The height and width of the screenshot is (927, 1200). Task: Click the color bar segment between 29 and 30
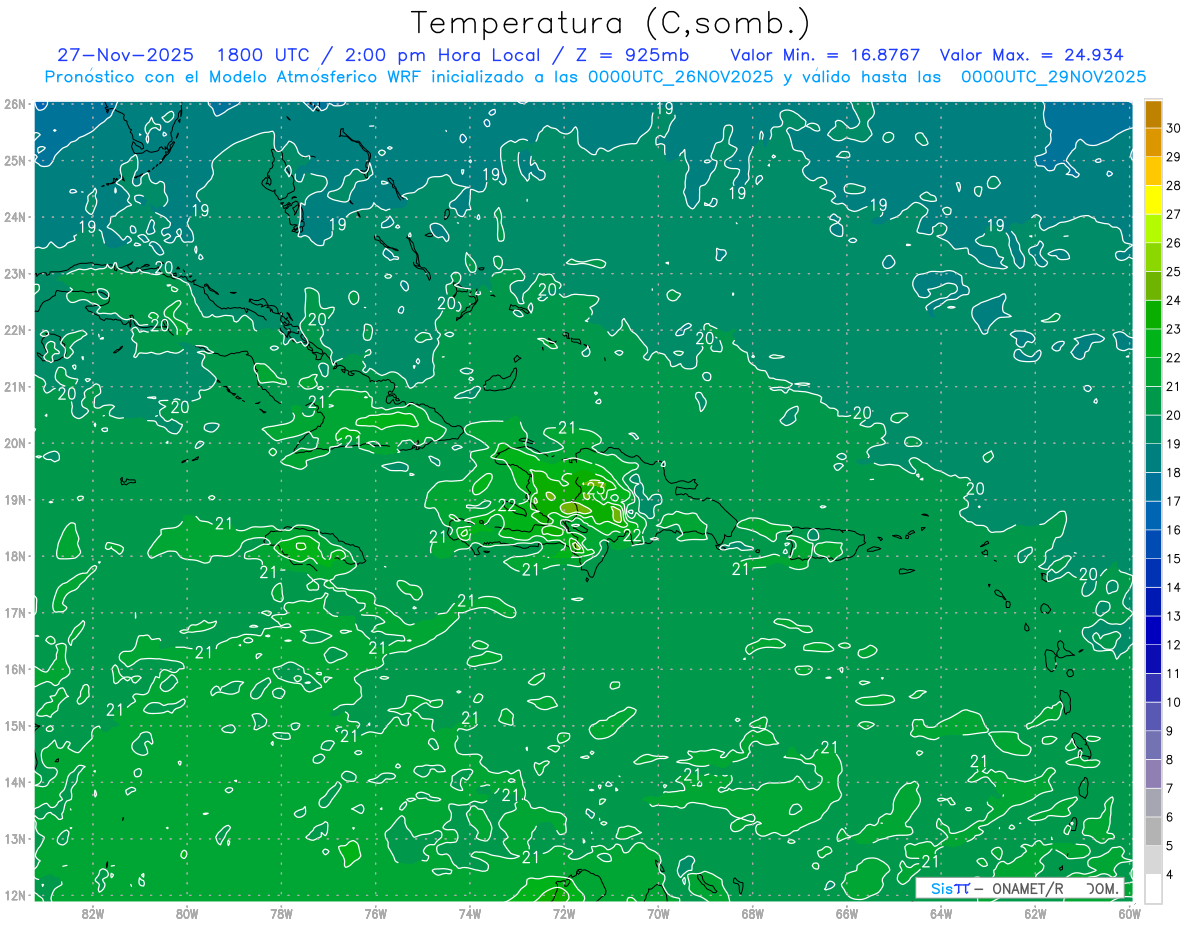coord(1153,142)
